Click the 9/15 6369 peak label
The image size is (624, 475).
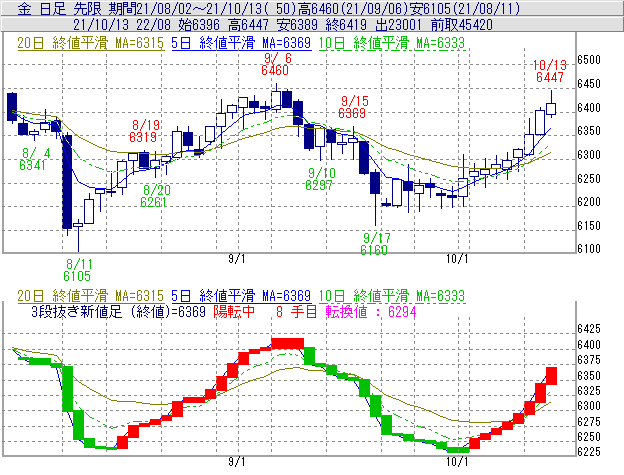click(x=352, y=107)
